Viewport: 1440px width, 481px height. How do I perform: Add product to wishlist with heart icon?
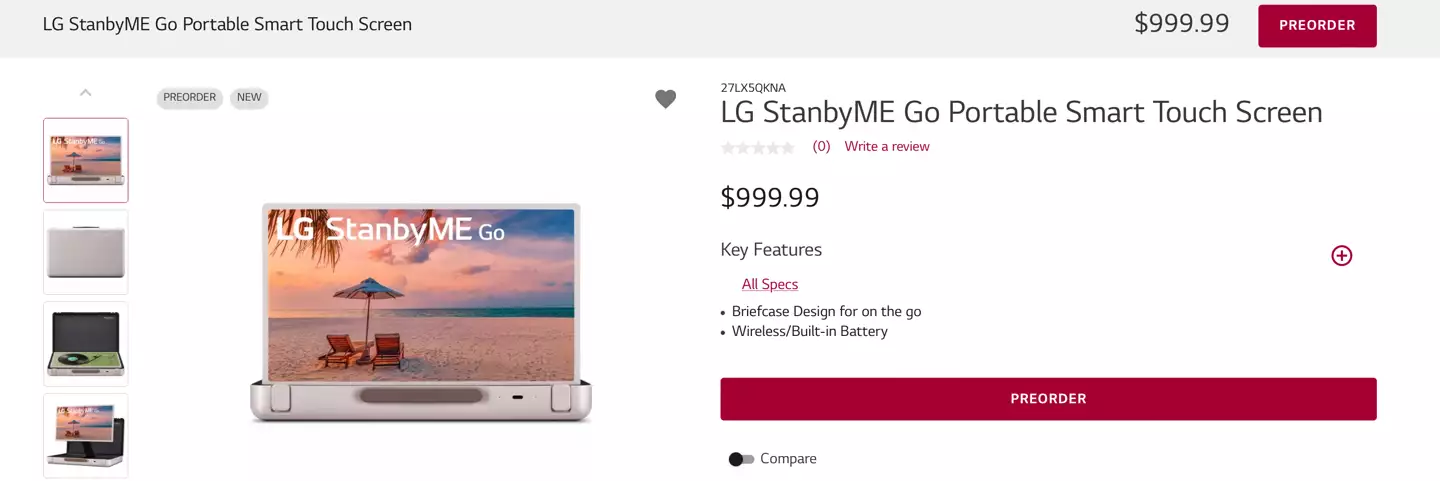pos(665,99)
